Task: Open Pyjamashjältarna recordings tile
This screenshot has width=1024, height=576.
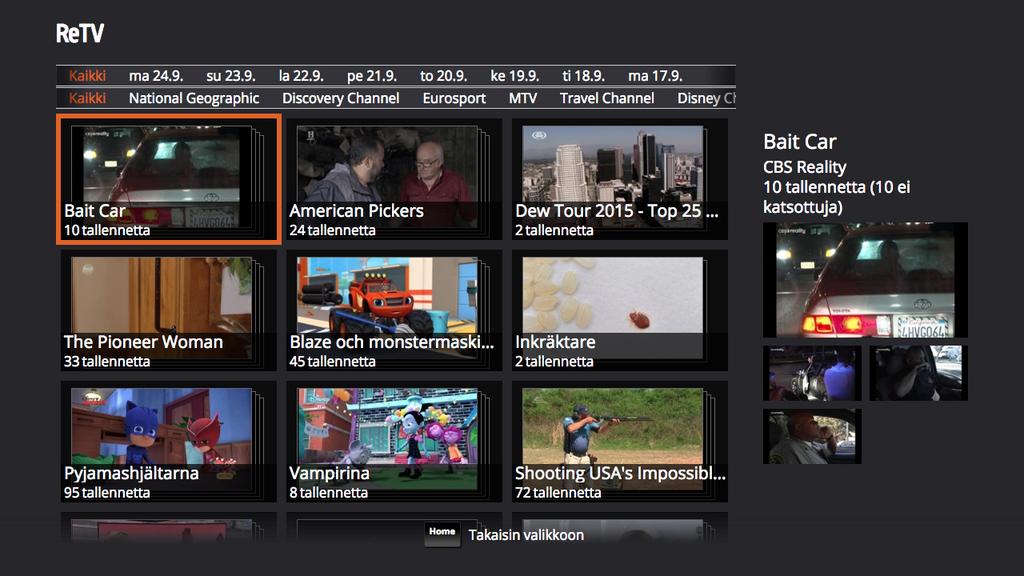Action: click(x=168, y=441)
